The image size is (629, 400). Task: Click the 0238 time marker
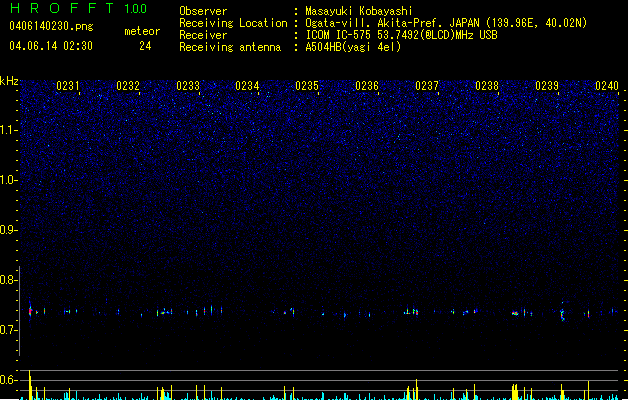click(487, 86)
